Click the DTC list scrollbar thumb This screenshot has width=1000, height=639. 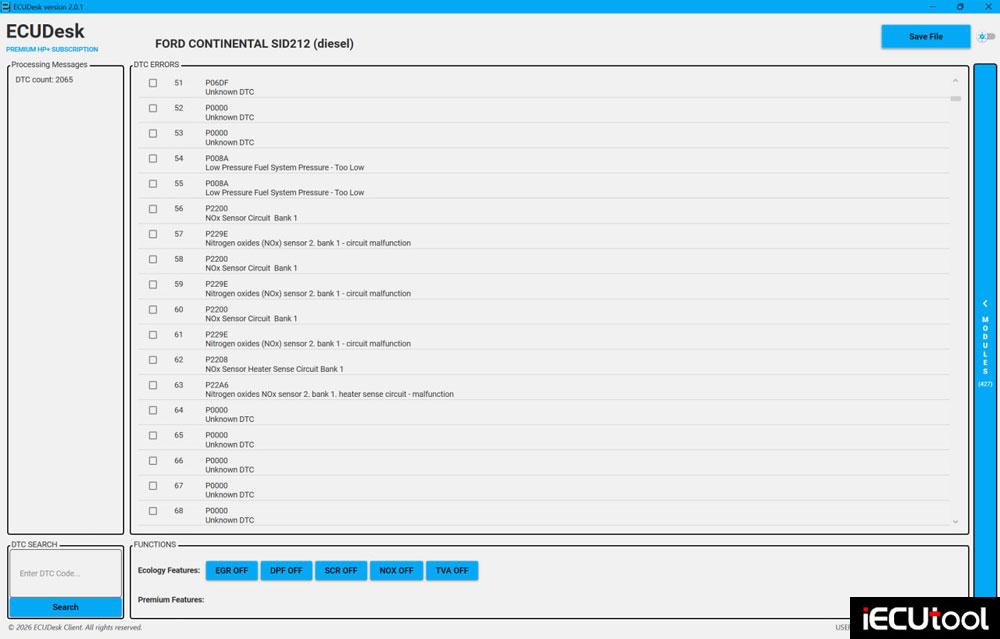tap(955, 99)
